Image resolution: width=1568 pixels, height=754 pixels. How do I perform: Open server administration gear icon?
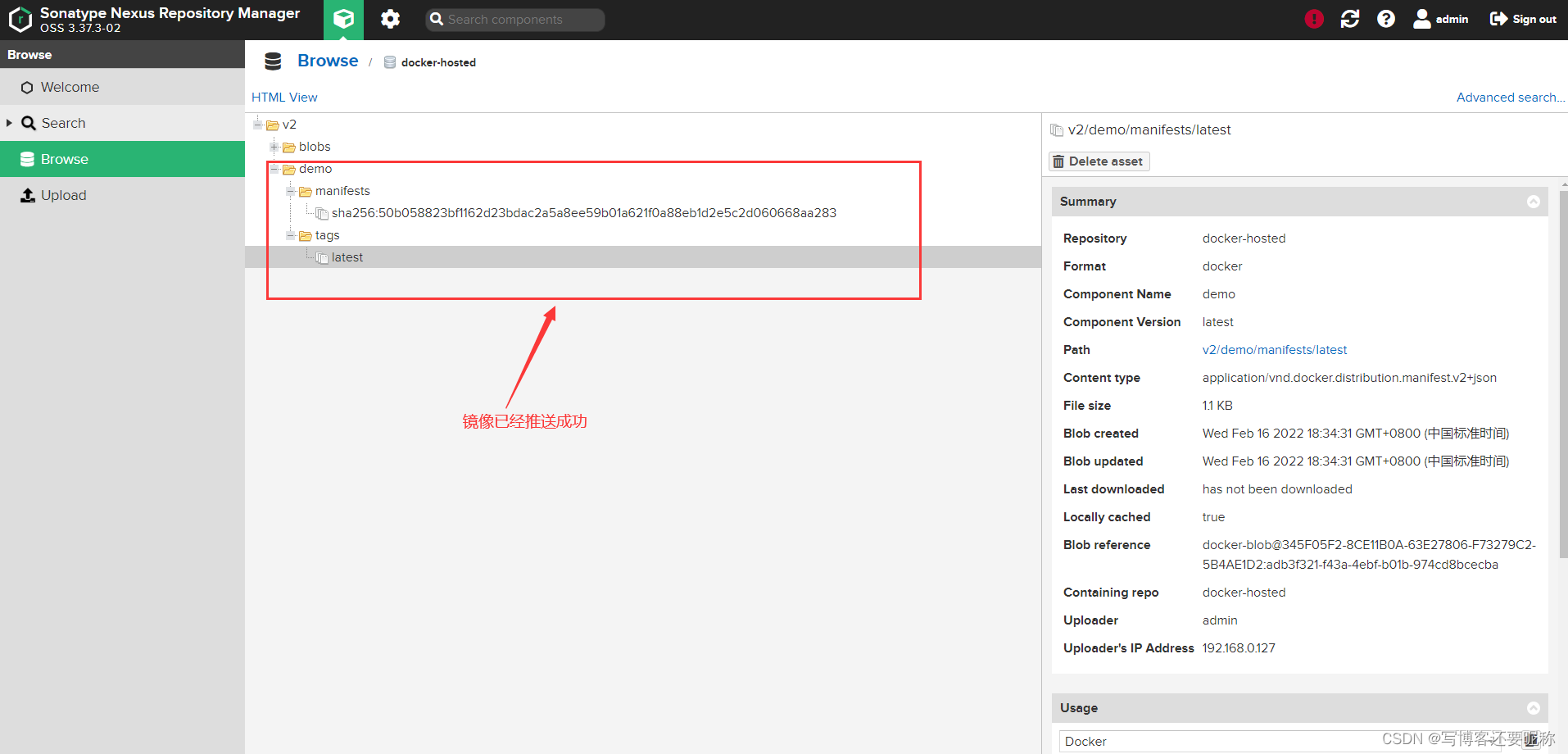[x=390, y=19]
